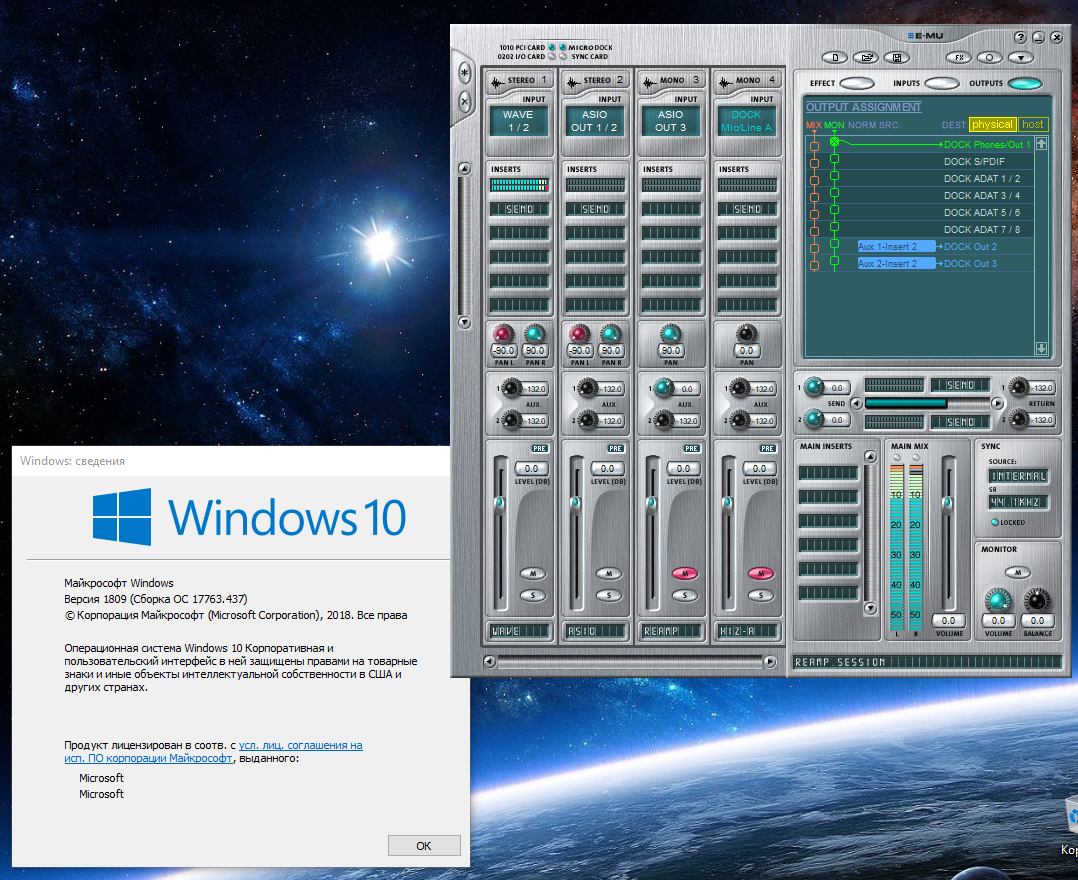The width and height of the screenshot is (1078, 880).
Task: Delete strip with the left-side X button
Action: pyautogui.click(x=465, y=102)
